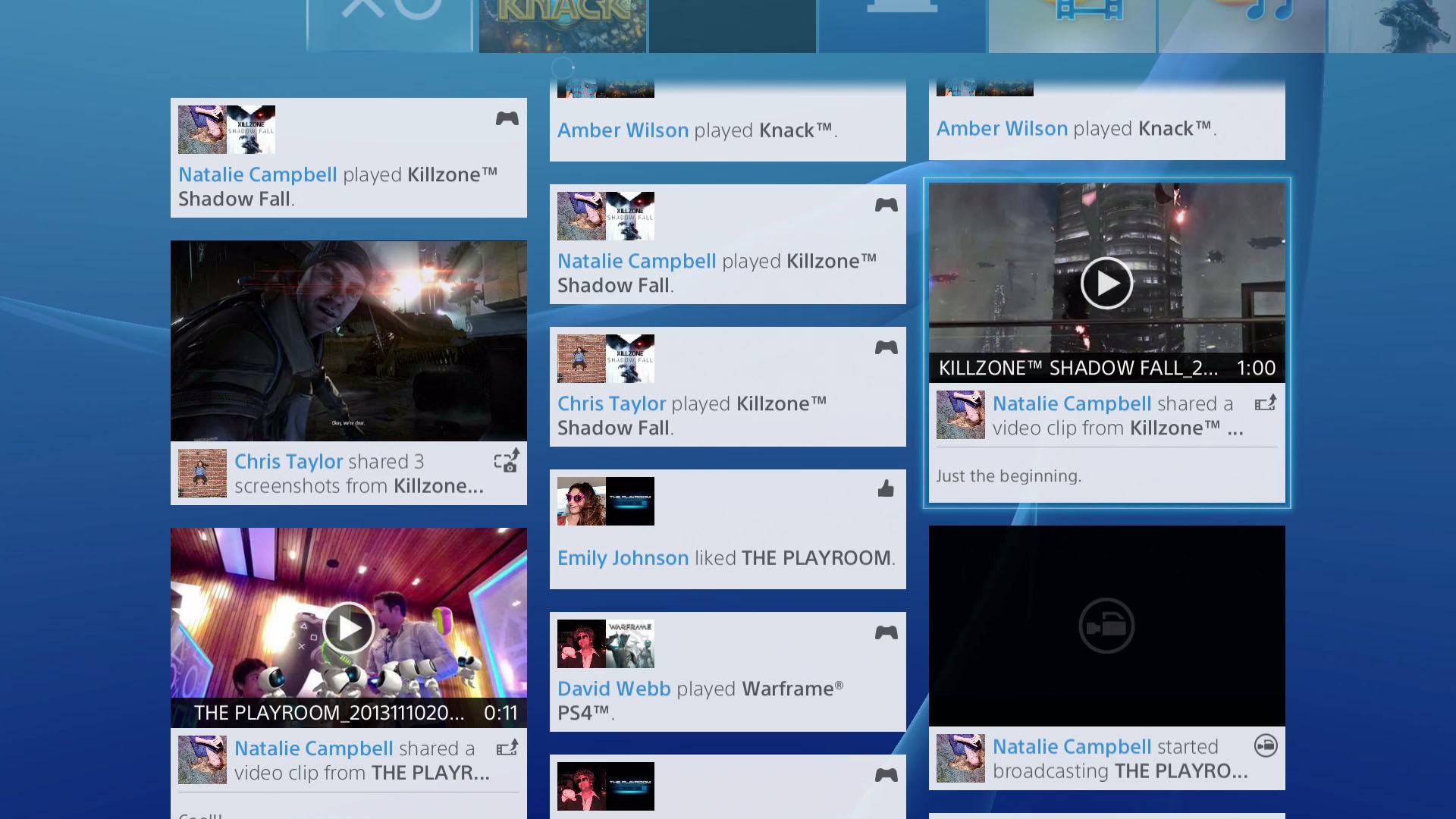Open the Knack game tile in the top bar
This screenshot has width=1456, height=819.
point(563,27)
